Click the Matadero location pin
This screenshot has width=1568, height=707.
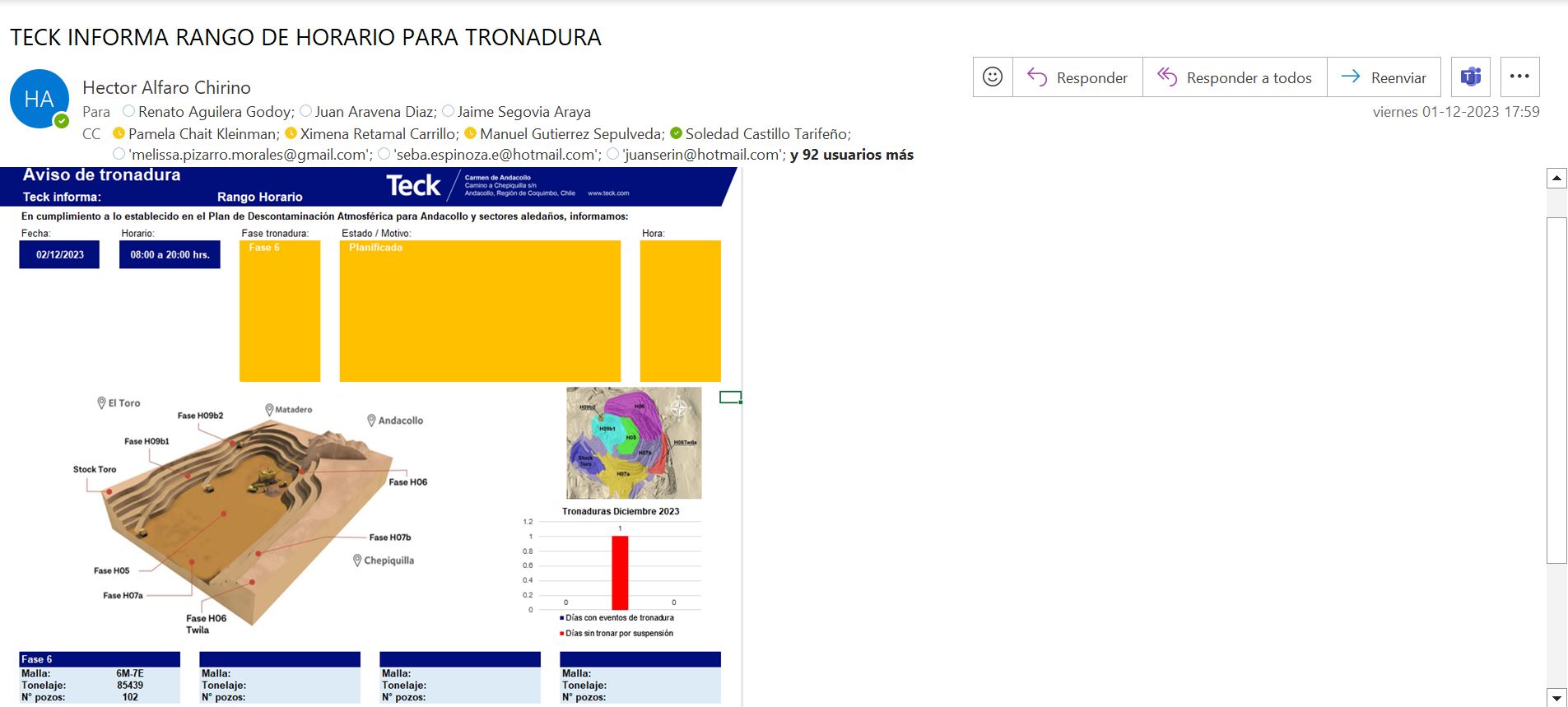click(269, 409)
